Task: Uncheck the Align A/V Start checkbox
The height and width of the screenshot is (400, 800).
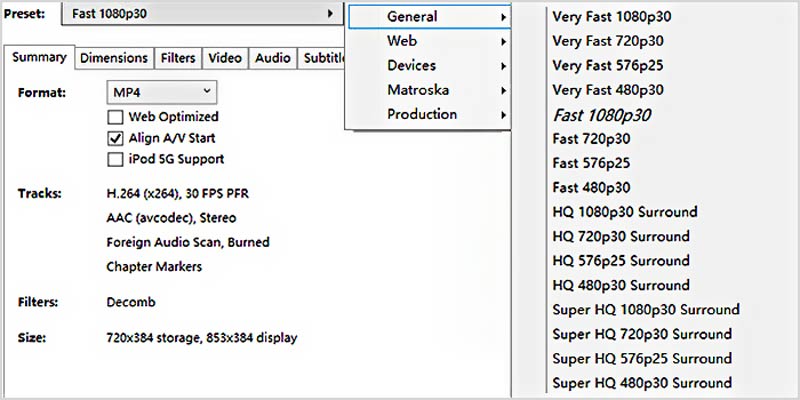Action: tap(115, 138)
